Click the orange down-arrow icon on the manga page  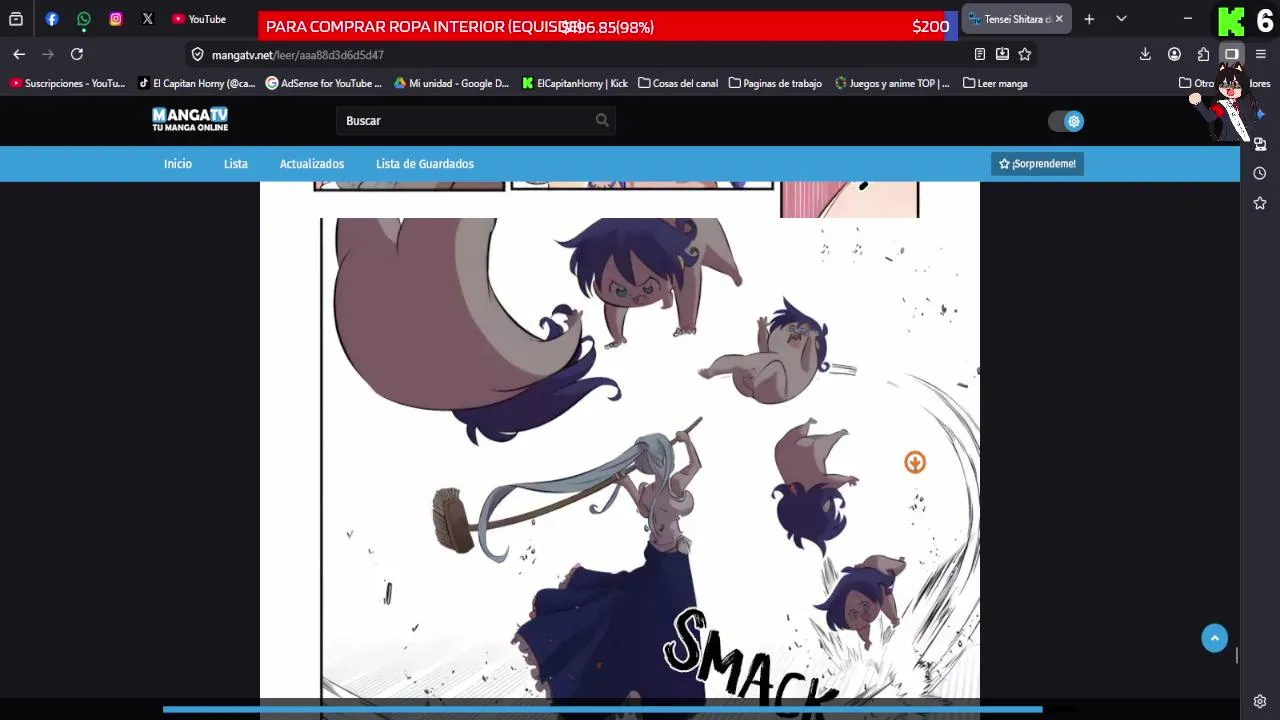[915, 462]
